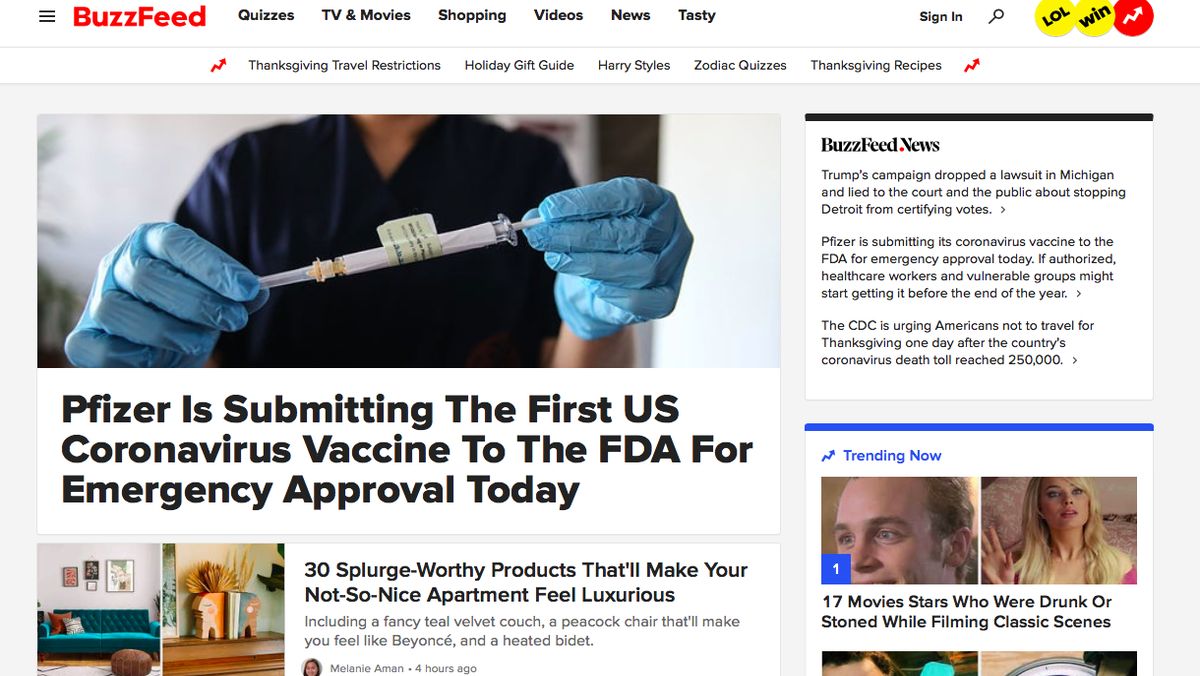Click the yellow win badge
The height and width of the screenshot is (676, 1200).
pyautogui.click(x=1094, y=16)
